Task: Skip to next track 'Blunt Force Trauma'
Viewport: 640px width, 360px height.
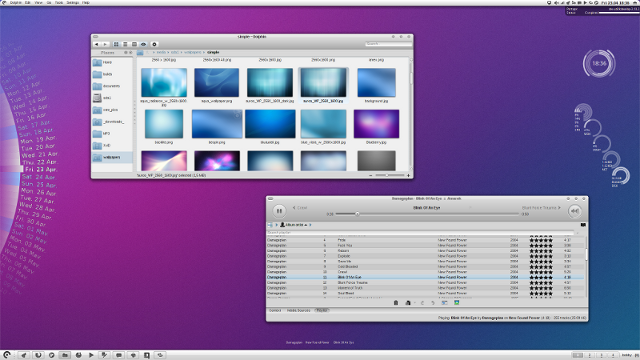Action: pyautogui.click(x=541, y=208)
